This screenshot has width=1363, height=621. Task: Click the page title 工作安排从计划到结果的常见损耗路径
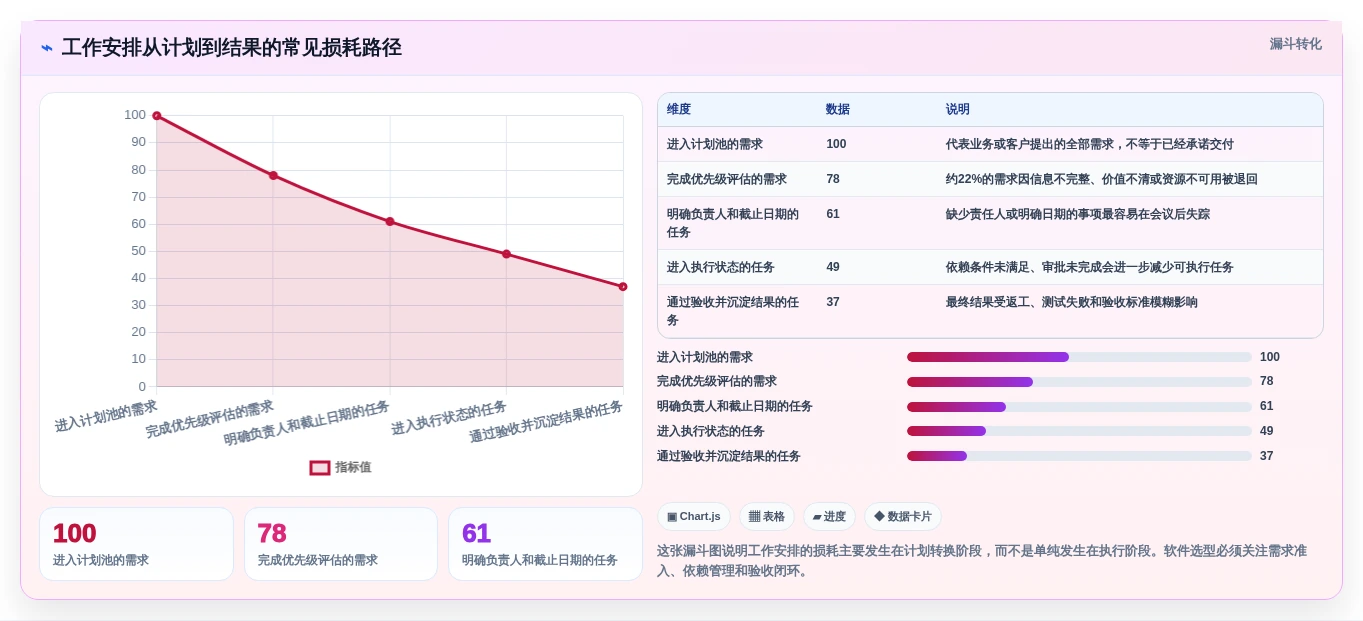tap(232, 48)
